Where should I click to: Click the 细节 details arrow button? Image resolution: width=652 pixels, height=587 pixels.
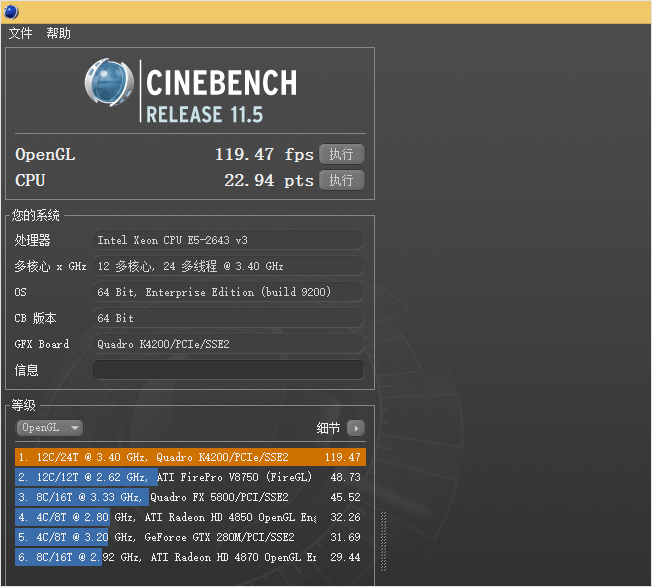(356, 428)
